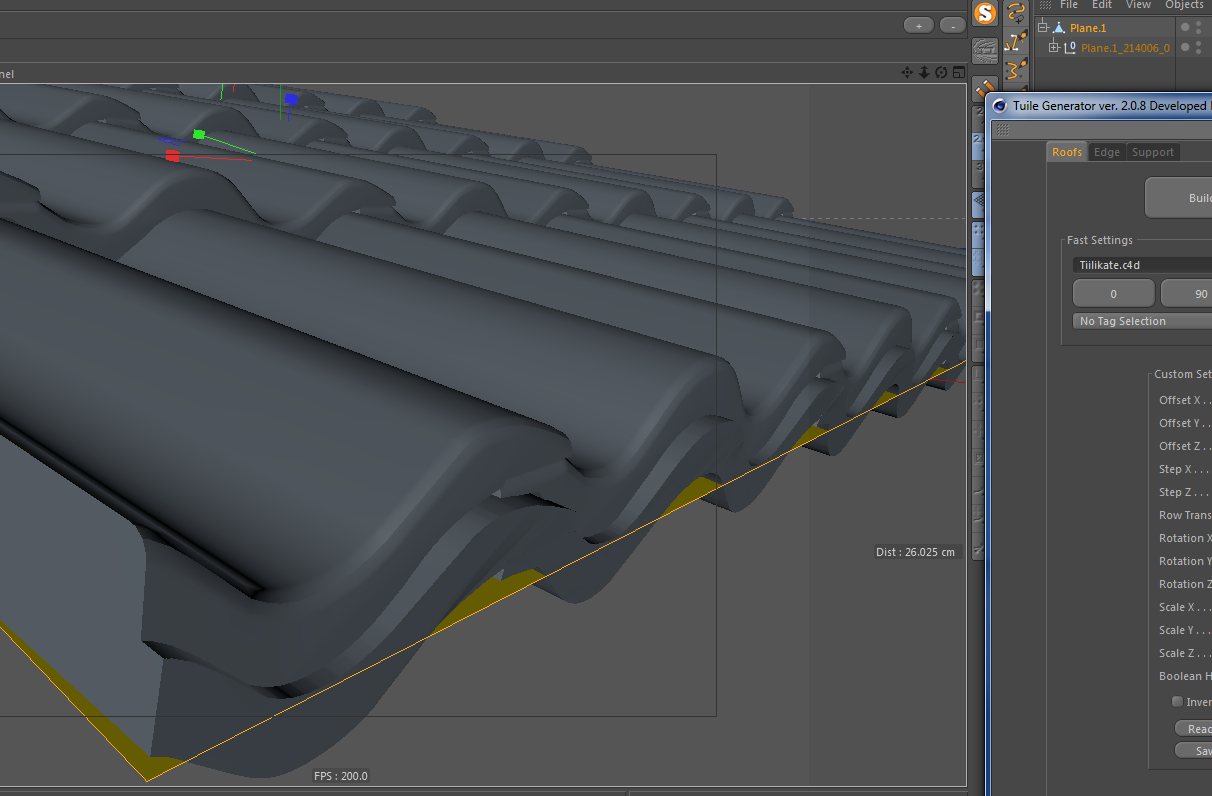Screen dimensions: 1212x796
Task: Toggle the viewport maximize layout icon
Action: 958,72
